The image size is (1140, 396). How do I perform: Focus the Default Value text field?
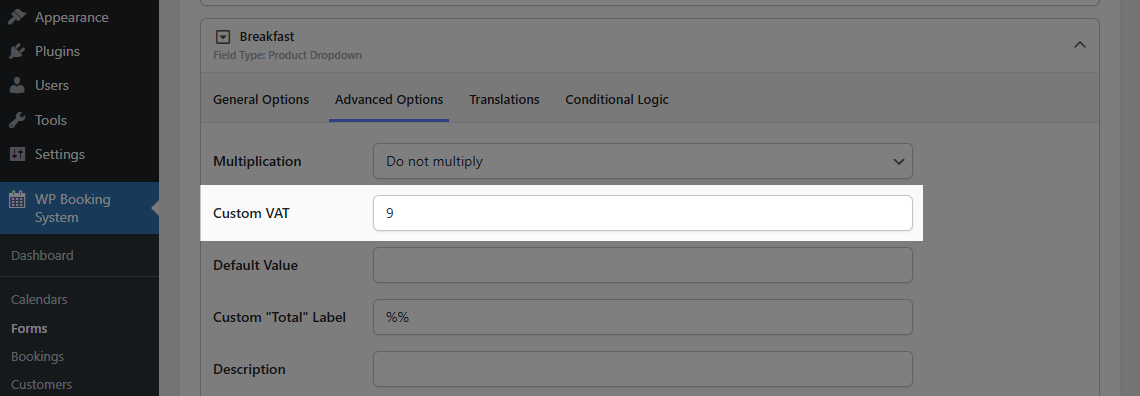(643, 265)
